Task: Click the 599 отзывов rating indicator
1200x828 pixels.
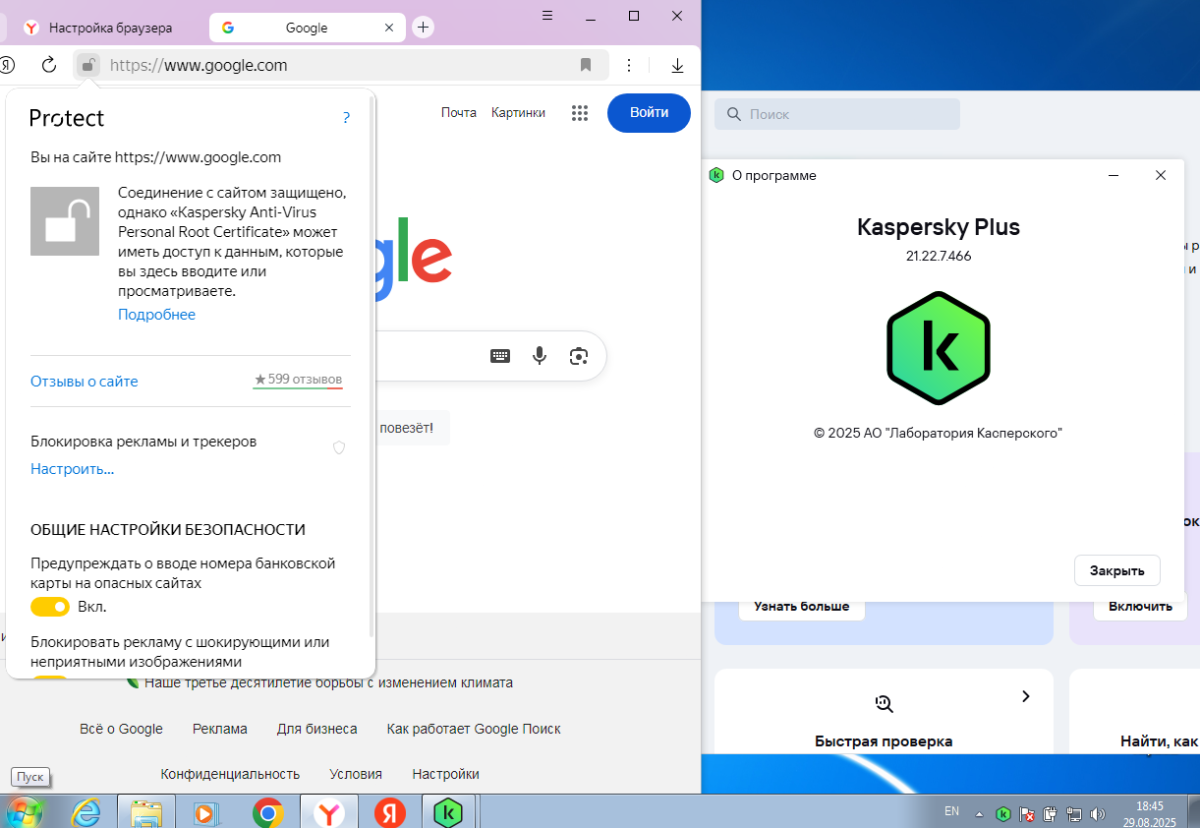Action: coord(298,380)
